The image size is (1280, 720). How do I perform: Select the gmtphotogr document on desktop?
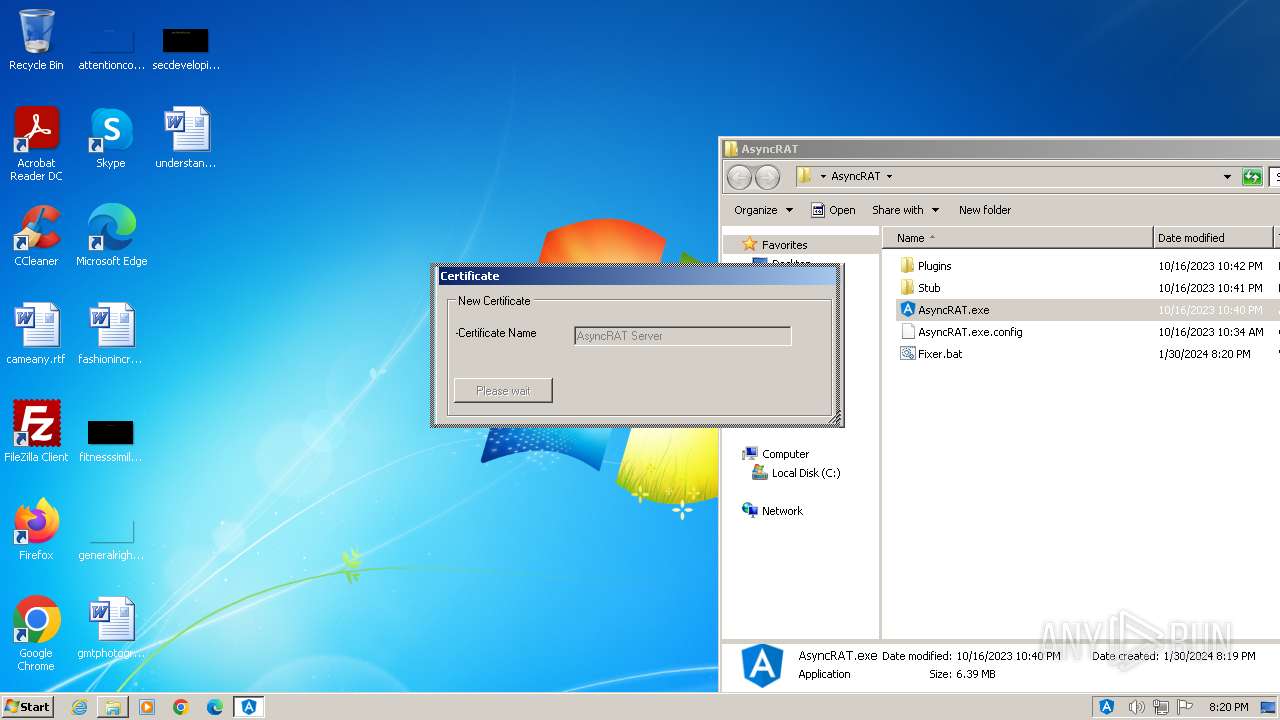111,628
